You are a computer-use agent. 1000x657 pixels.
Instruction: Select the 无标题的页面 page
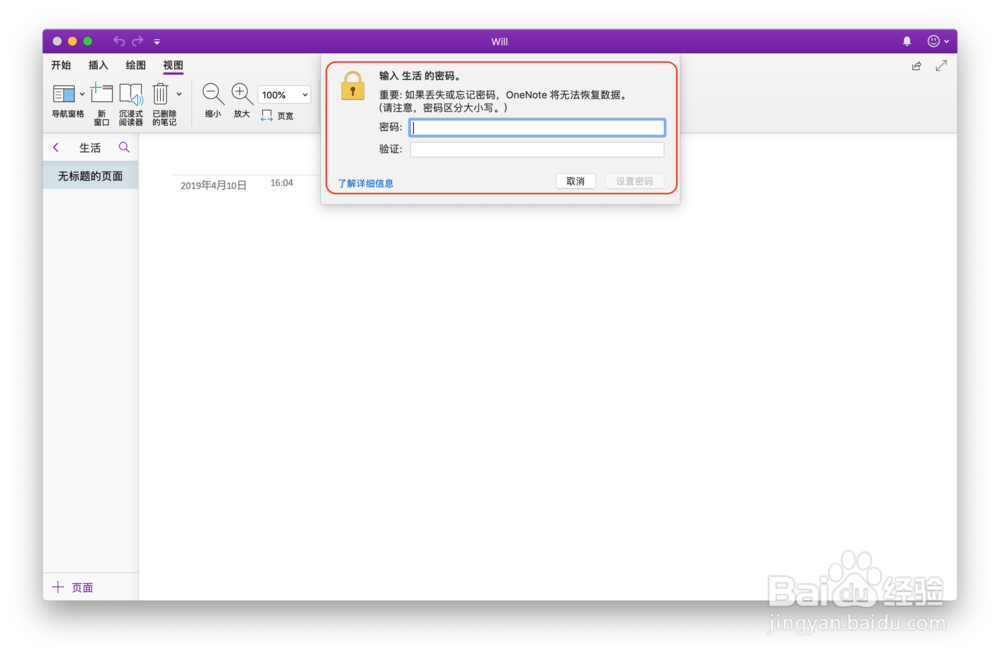(x=91, y=176)
